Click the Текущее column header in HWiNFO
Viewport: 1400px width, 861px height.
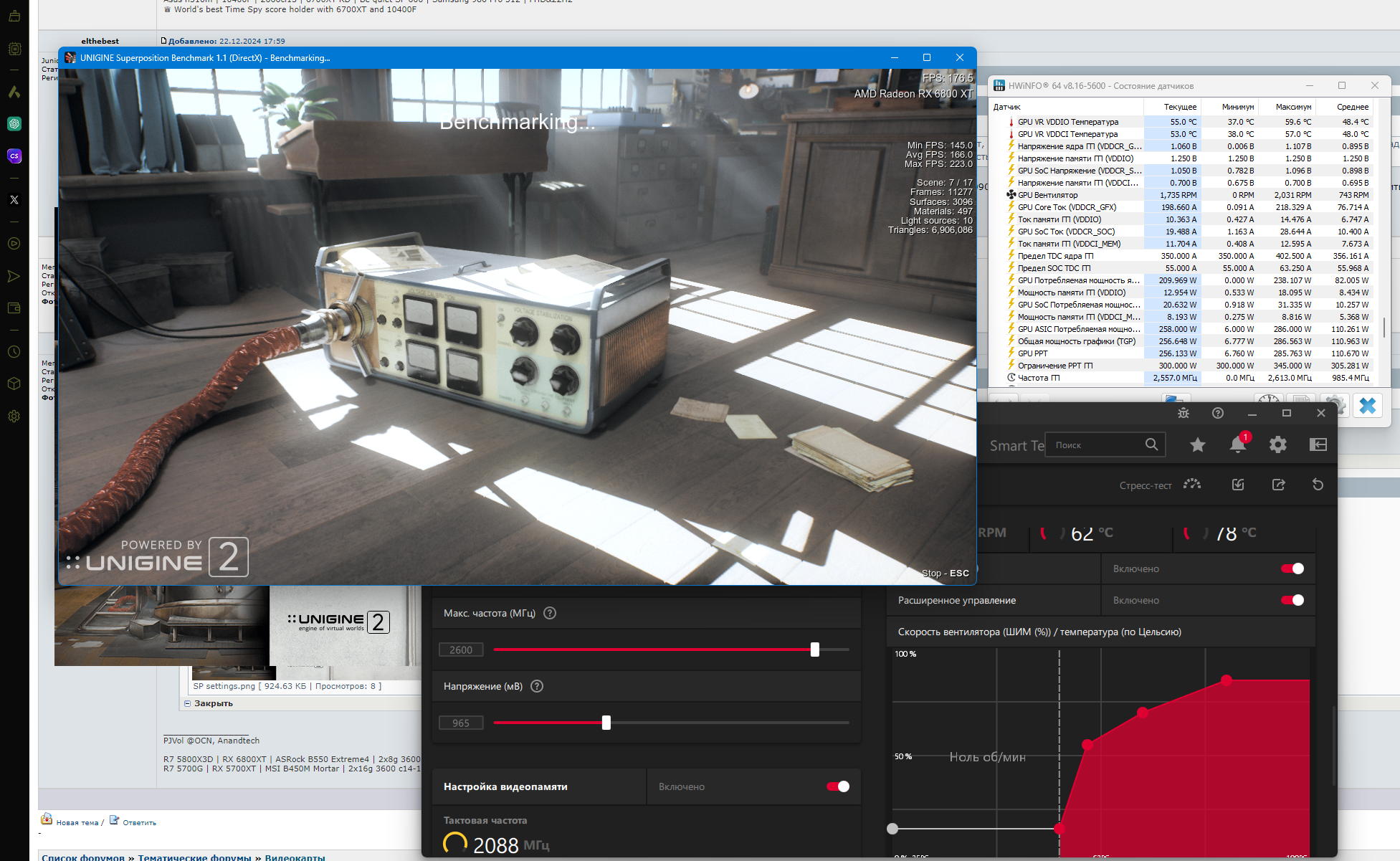[1180, 107]
